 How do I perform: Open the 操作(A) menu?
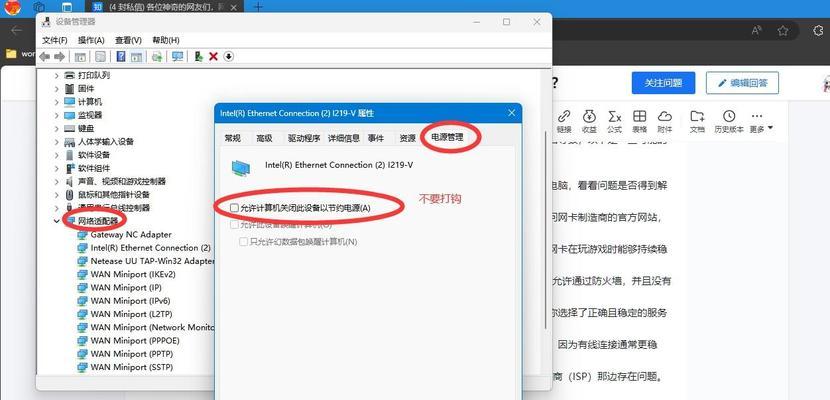(91, 39)
